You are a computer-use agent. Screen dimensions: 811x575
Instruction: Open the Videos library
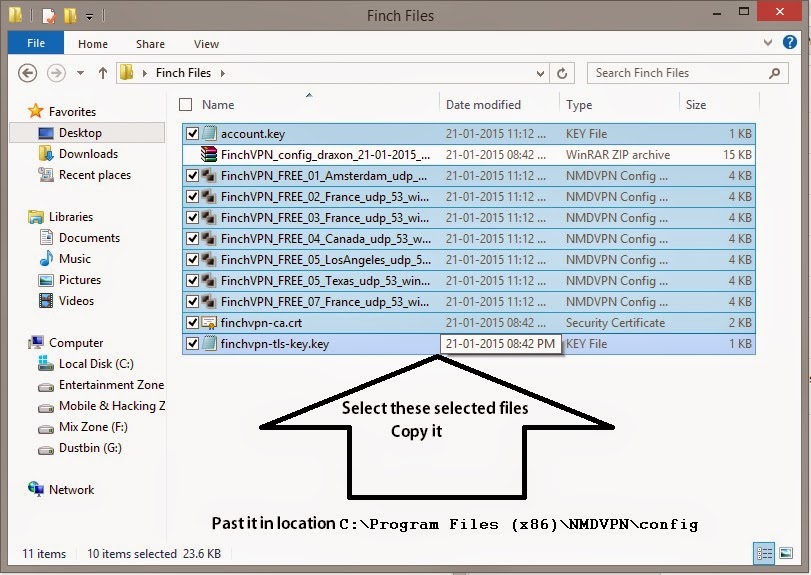click(76, 300)
